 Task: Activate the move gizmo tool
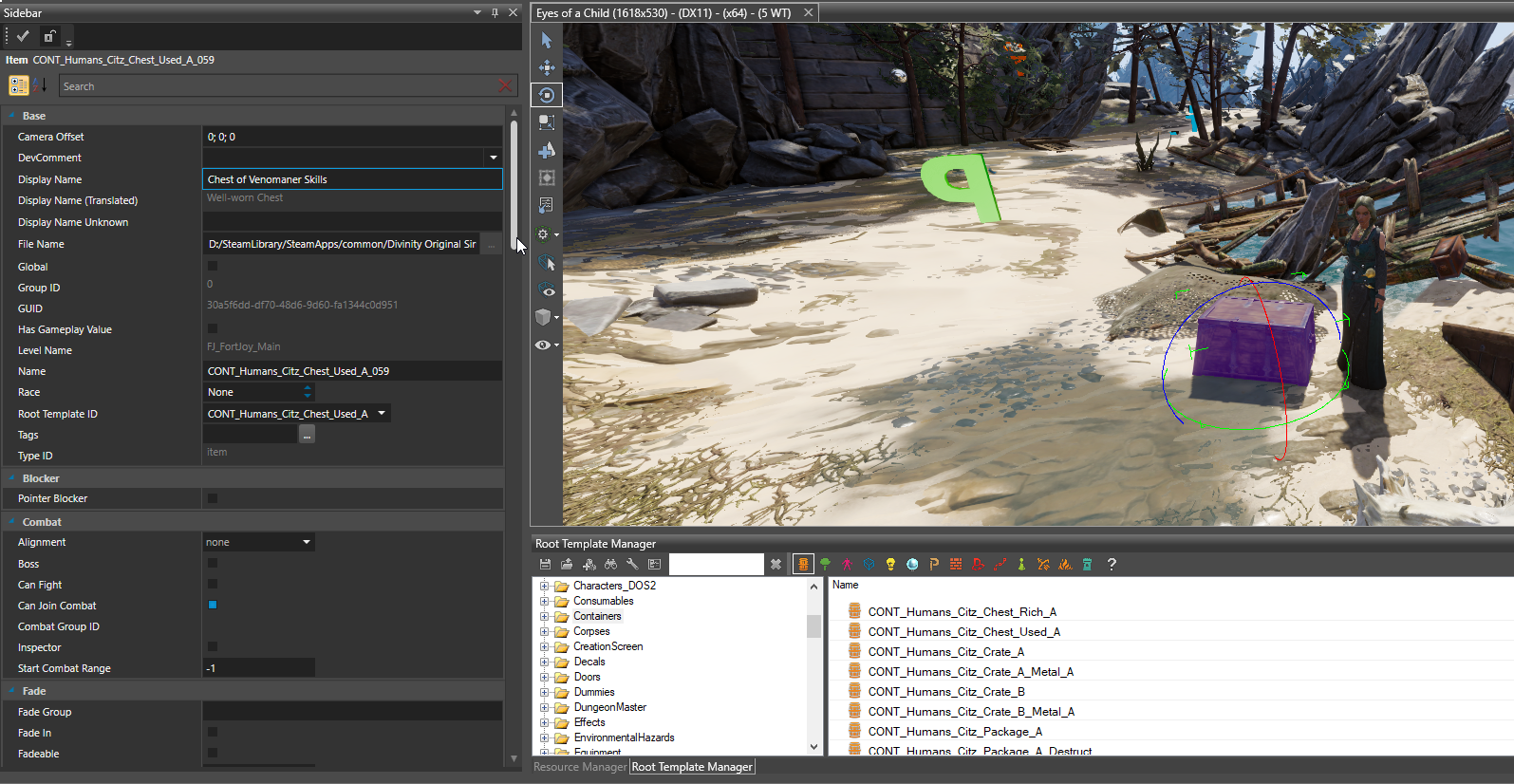[x=547, y=67]
